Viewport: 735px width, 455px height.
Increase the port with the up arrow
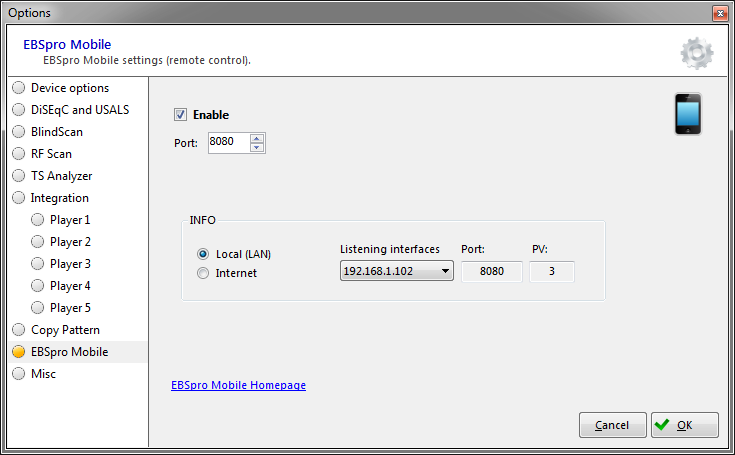[x=257, y=138]
